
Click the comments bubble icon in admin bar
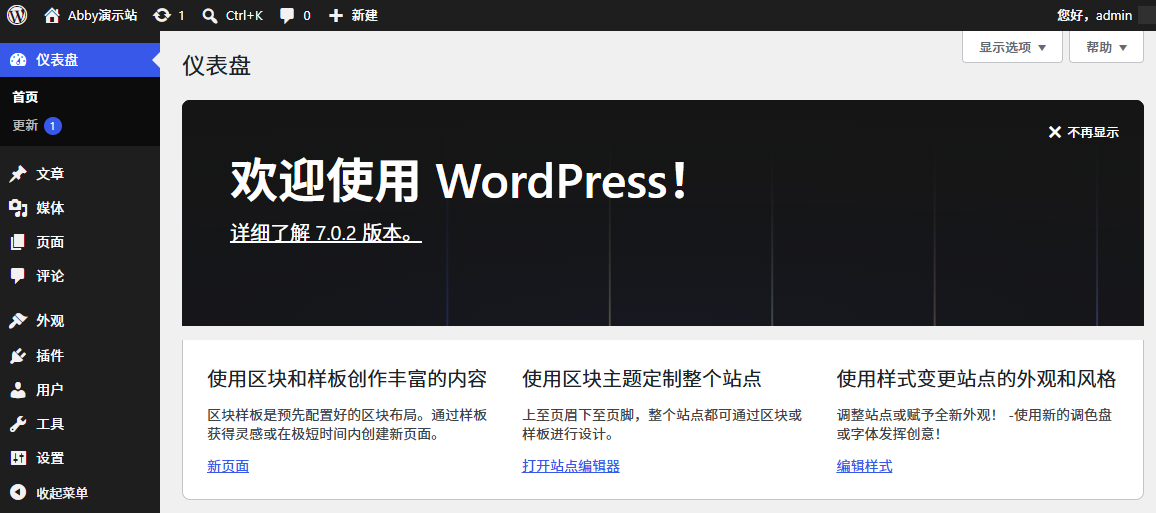[x=288, y=15]
